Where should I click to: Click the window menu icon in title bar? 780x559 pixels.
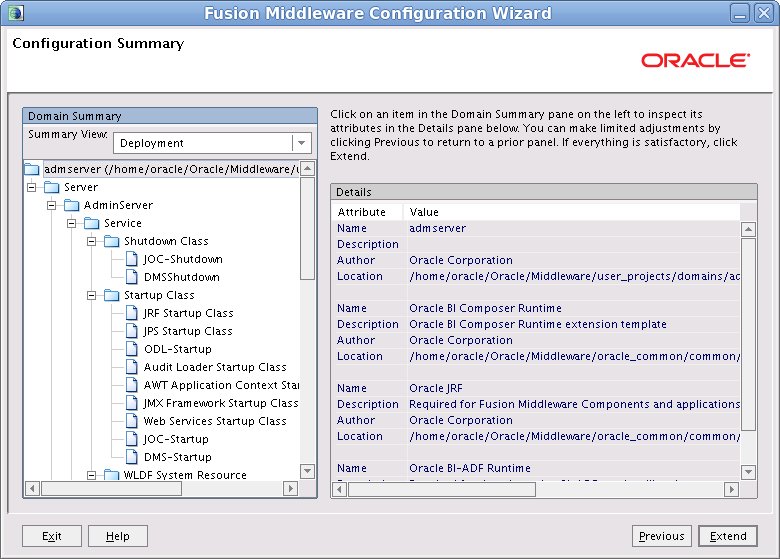[x=12, y=13]
